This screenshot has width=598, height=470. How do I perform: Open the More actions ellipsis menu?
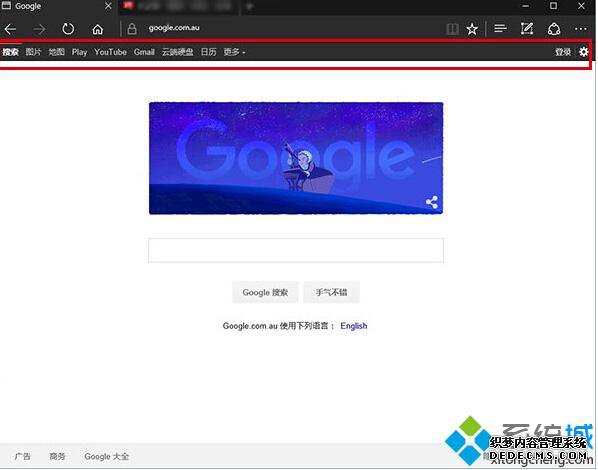tap(581, 29)
